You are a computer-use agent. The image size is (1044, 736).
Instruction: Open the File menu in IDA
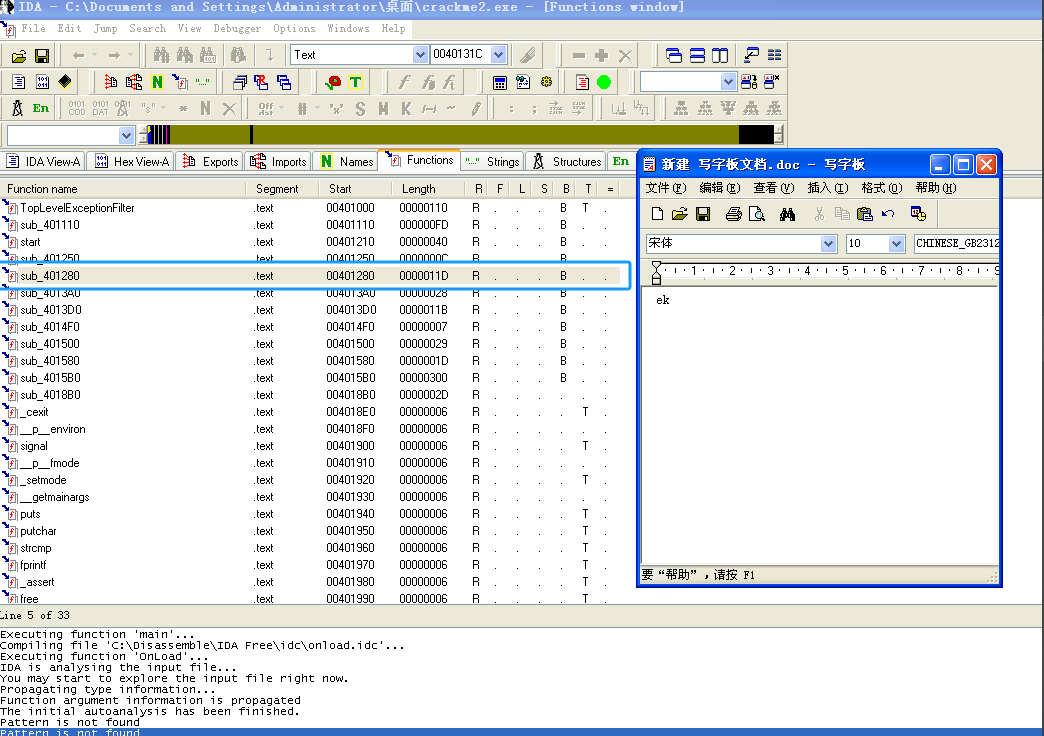pos(33,29)
